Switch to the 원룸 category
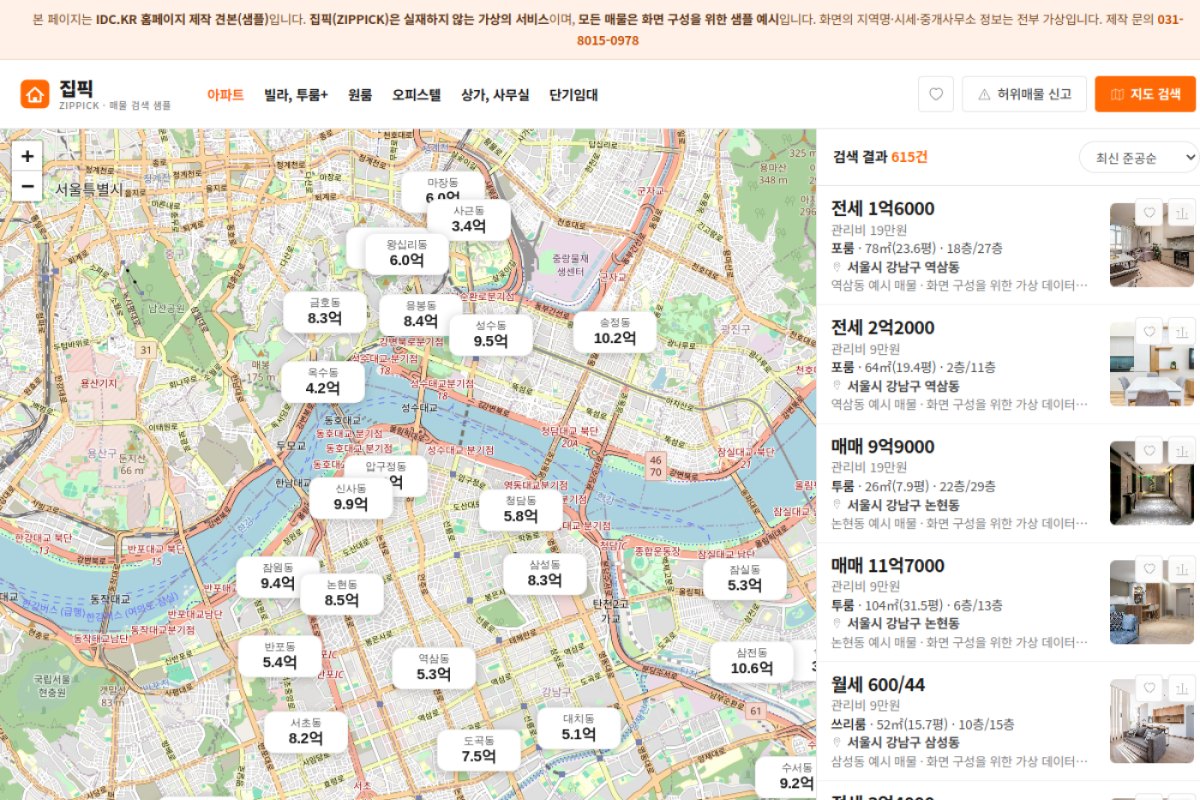1200x800 pixels. 360,95
